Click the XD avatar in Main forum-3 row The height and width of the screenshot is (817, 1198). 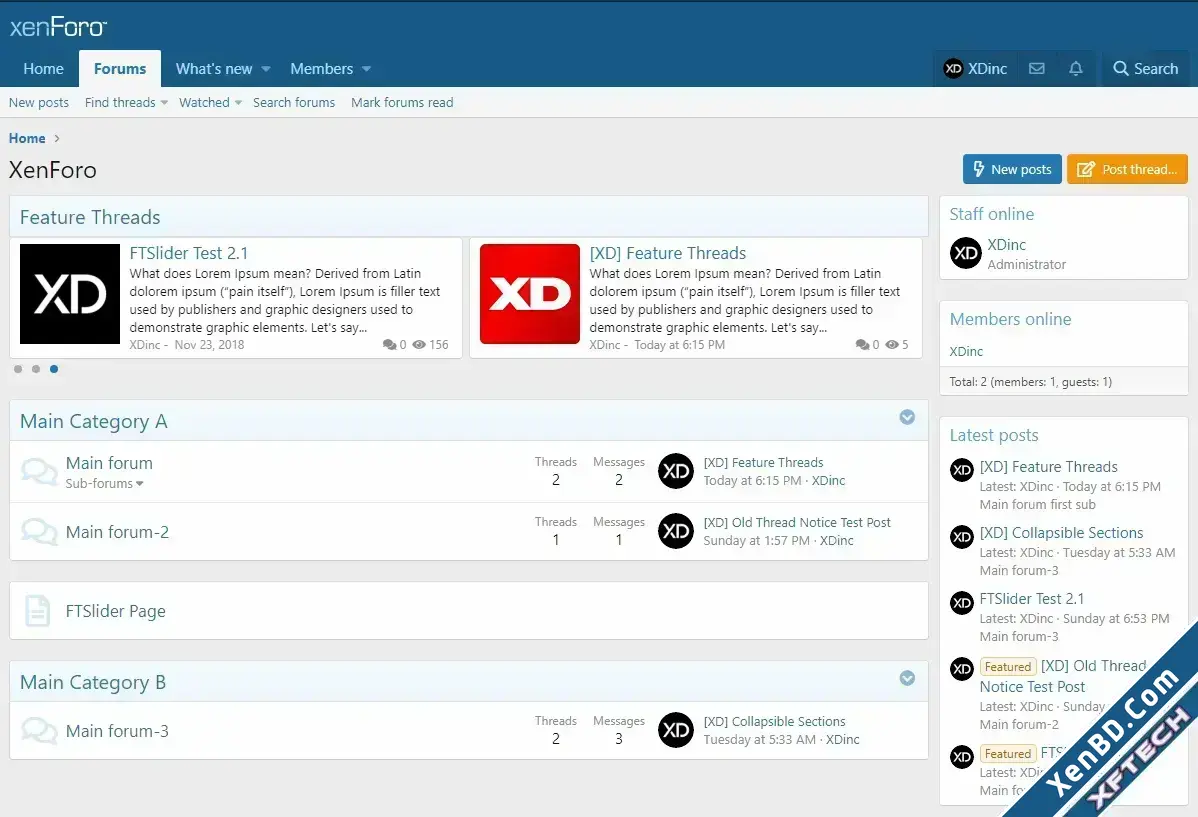[675, 731]
